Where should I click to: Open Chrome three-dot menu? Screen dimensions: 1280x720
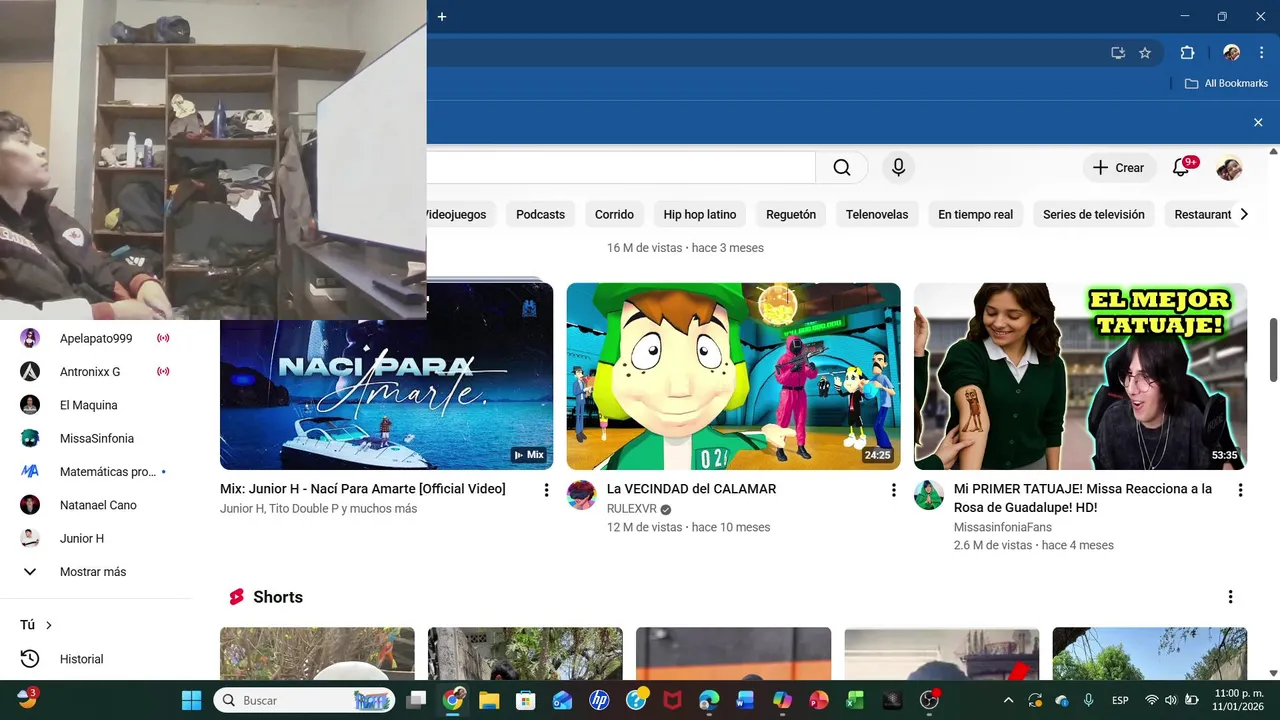point(1262,53)
